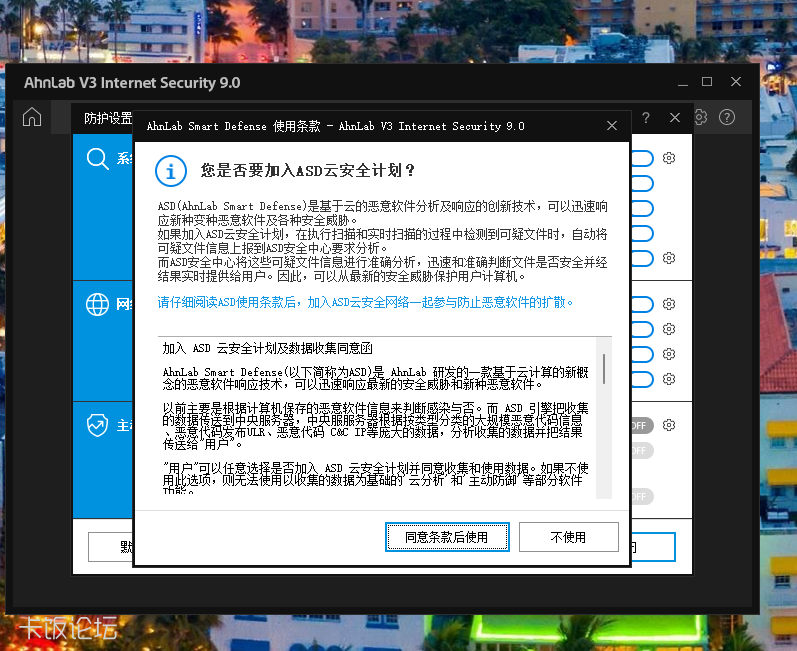Click default button at protection settings bottom-left
This screenshot has width=797, height=651.
point(111,547)
